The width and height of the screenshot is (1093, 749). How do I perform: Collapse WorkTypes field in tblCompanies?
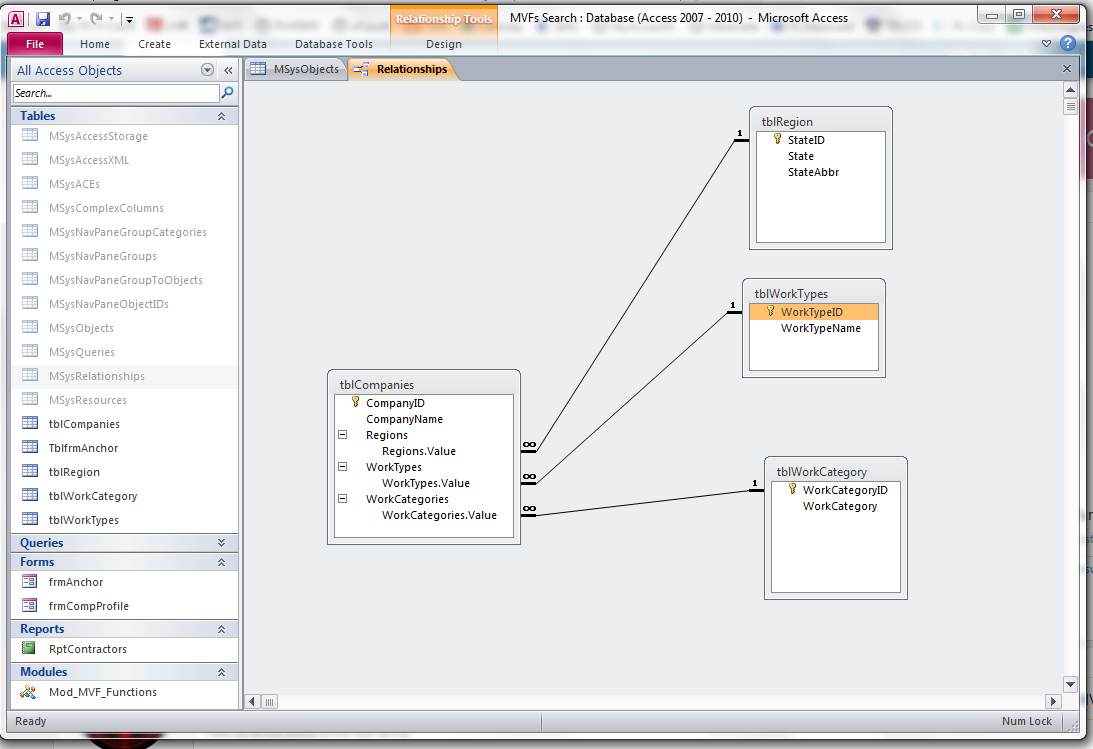pyautogui.click(x=343, y=467)
